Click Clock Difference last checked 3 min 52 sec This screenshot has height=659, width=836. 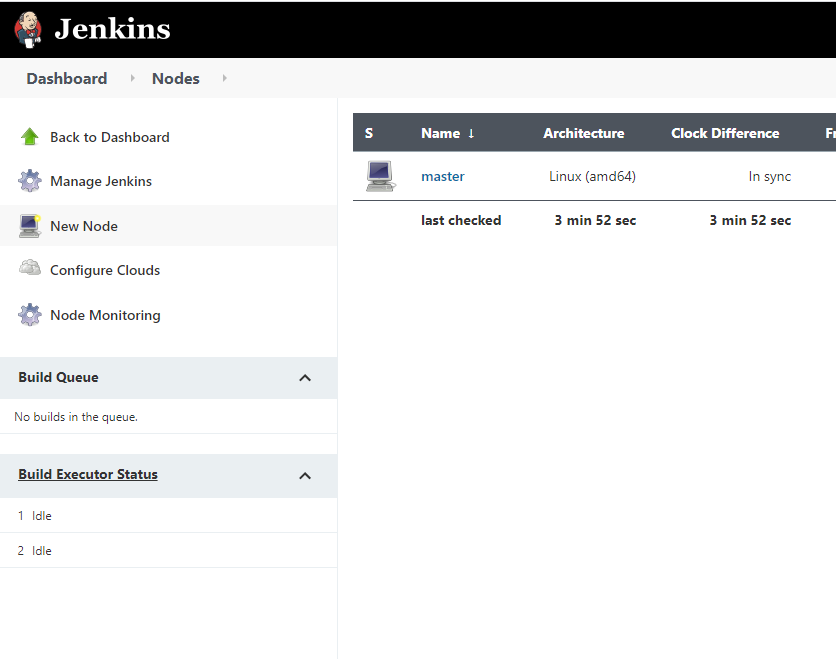tap(750, 220)
